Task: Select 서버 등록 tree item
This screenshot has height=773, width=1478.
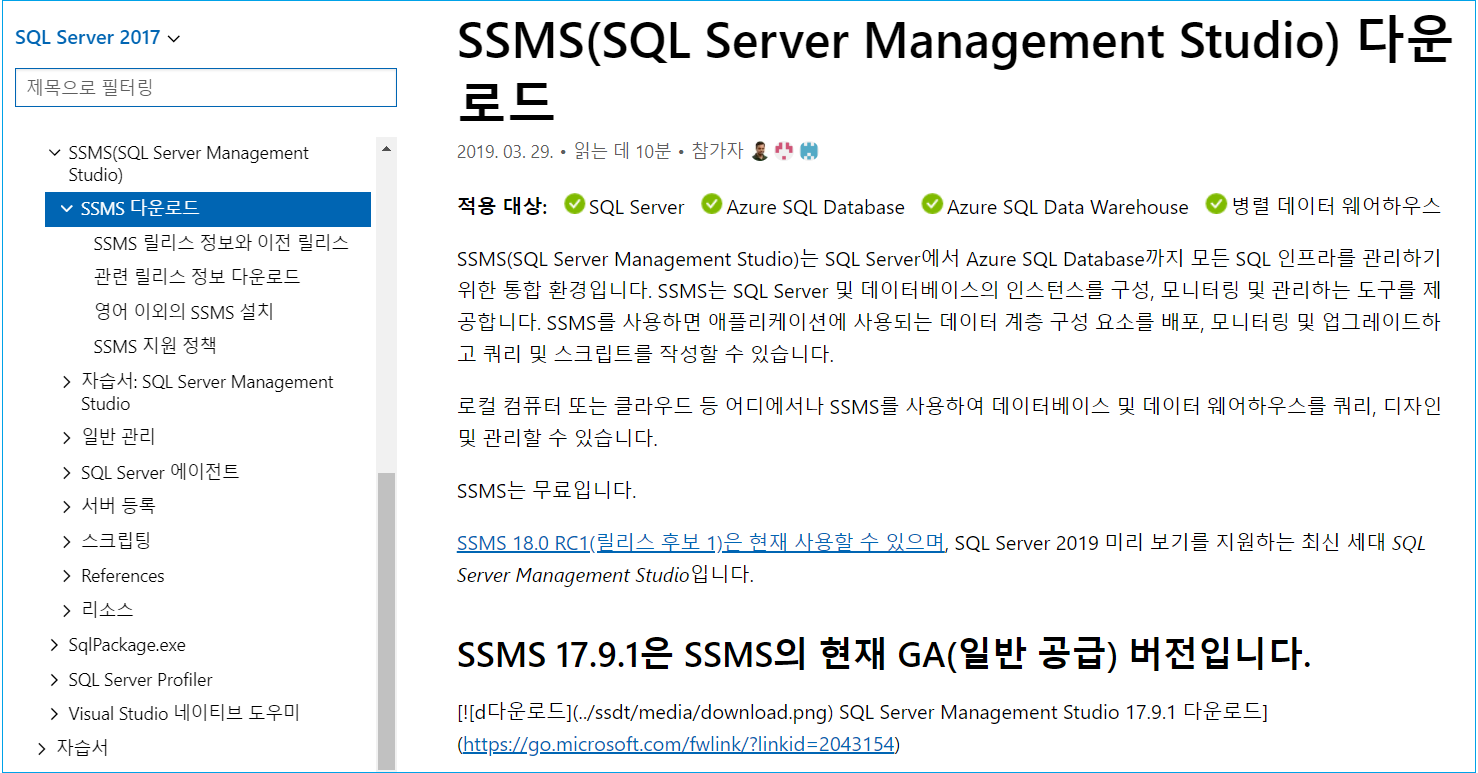Action: pos(118,506)
